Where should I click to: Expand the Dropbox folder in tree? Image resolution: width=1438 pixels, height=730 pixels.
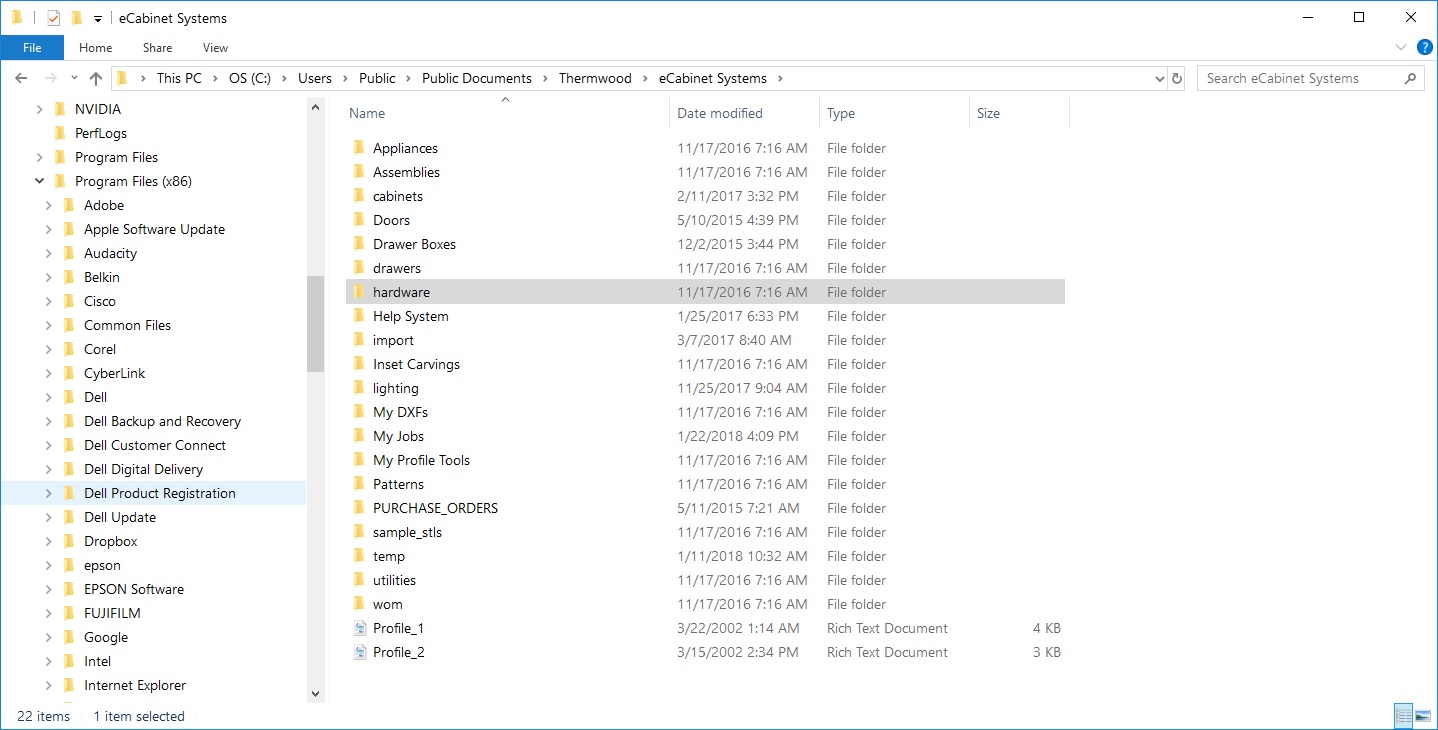pos(49,541)
